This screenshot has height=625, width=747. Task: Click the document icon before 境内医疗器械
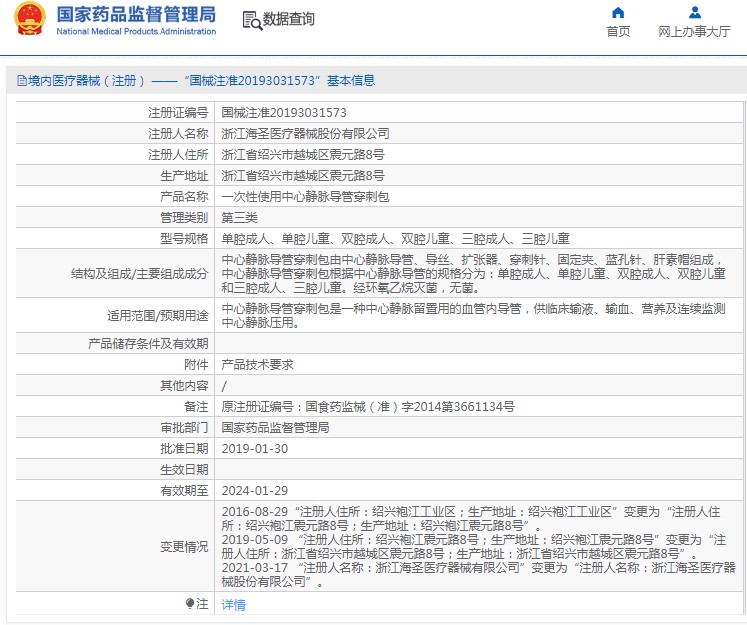pos(21,81)
